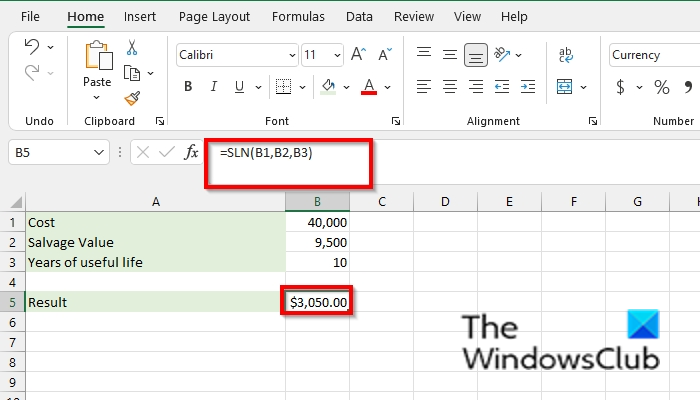The image size is (700, 400).
Task: Click the Decrease Indent icon
Action: [502, 87]
